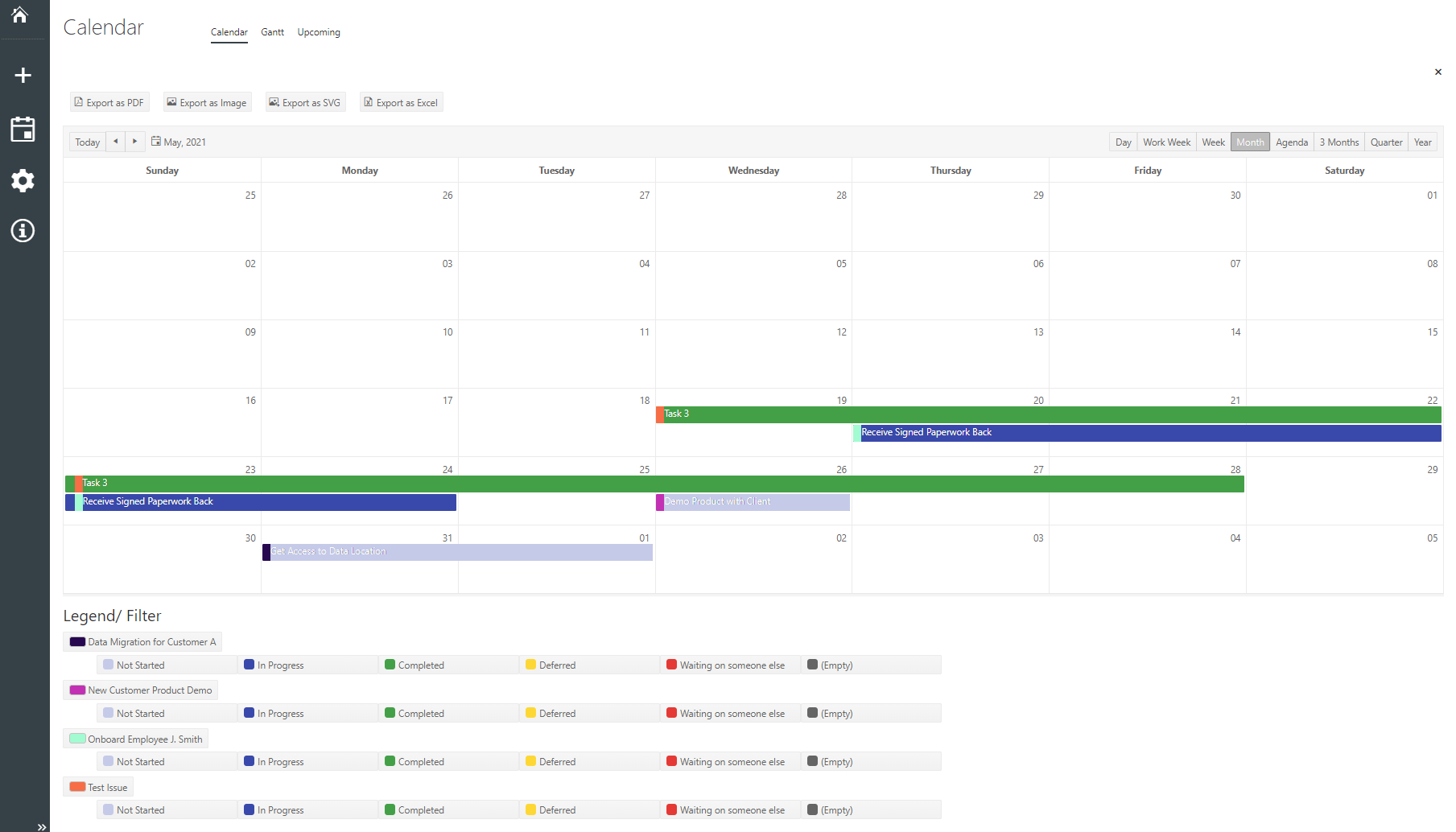The image size is (1456, 832).
Task: Select the Calendar icon in the sidebar
Action: (22, 129)
